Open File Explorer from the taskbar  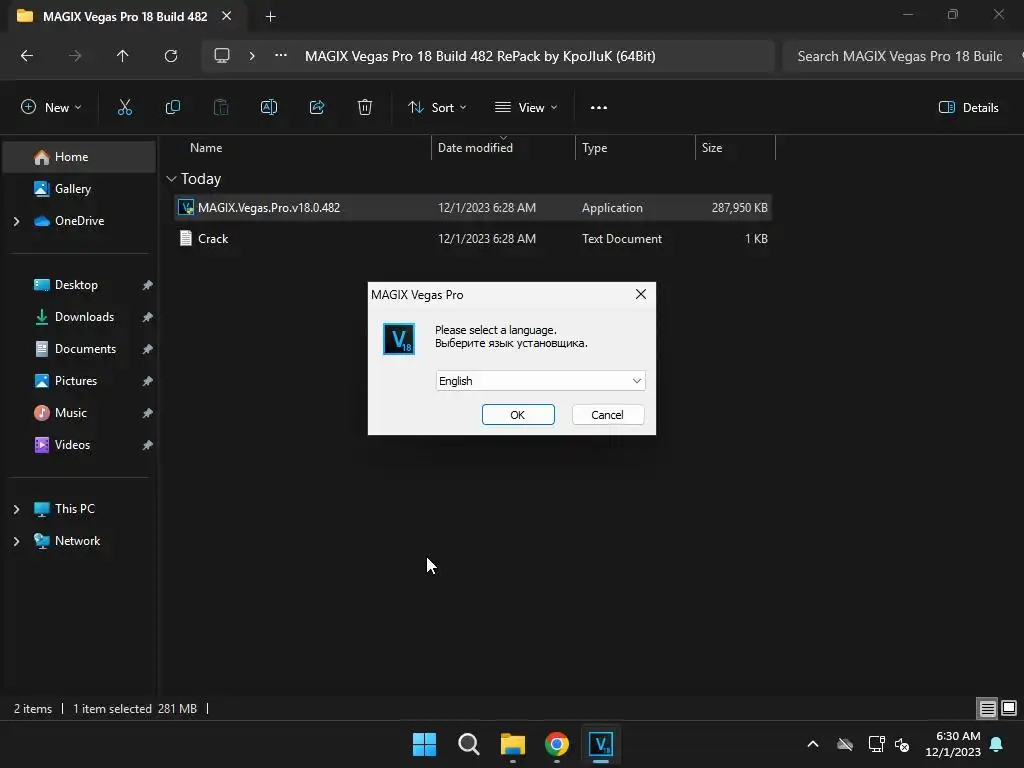513,744
